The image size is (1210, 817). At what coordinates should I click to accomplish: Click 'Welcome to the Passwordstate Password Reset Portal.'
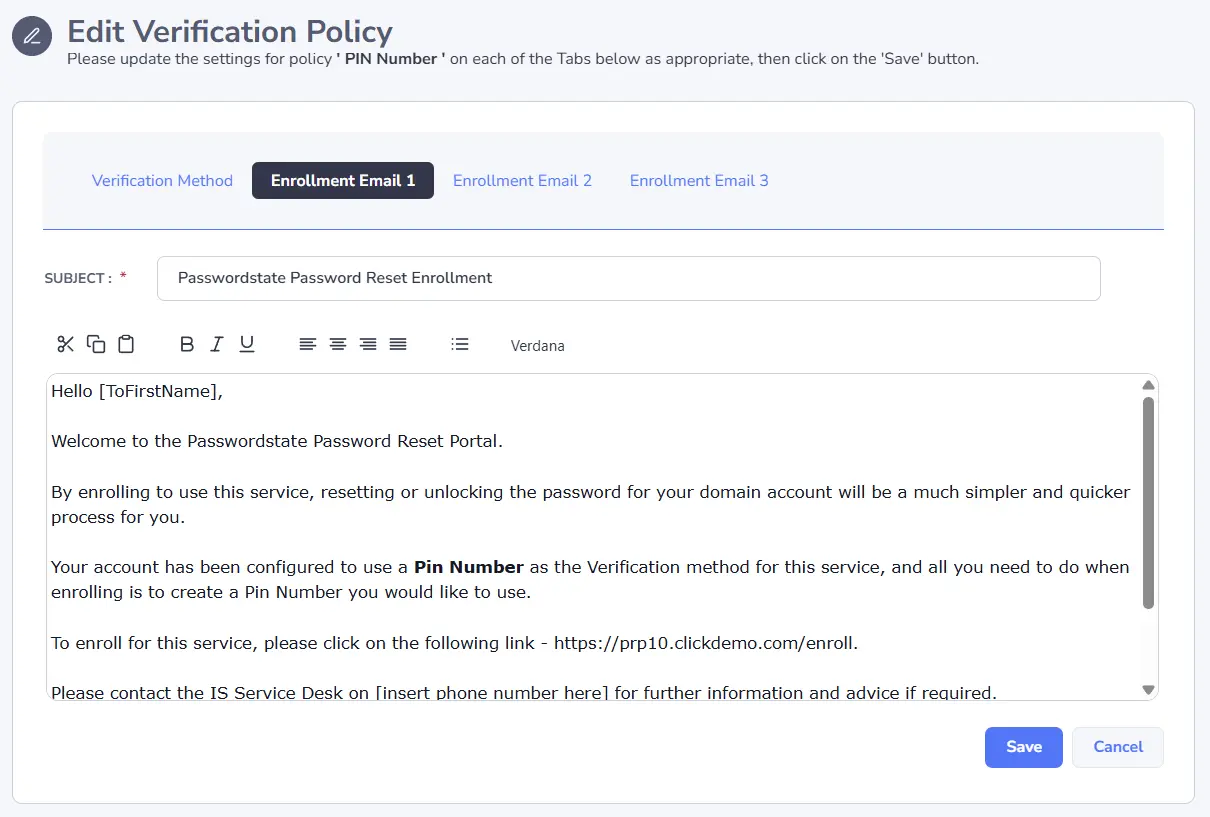277,441
